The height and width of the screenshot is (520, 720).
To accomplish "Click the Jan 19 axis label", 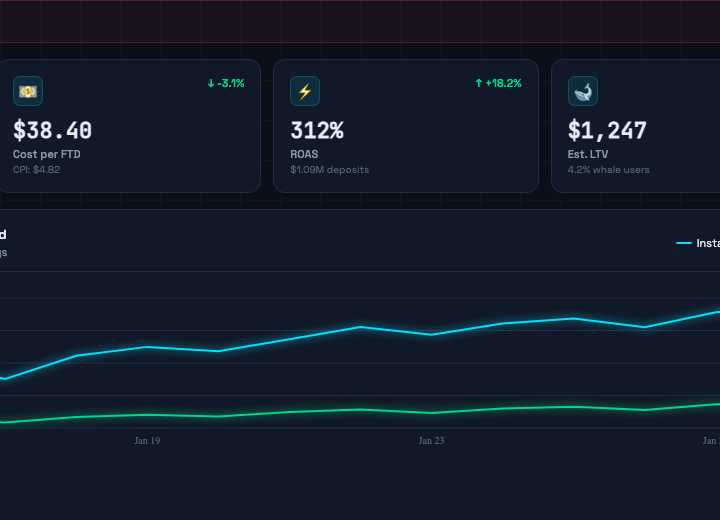I will click(x=147, y=440).
